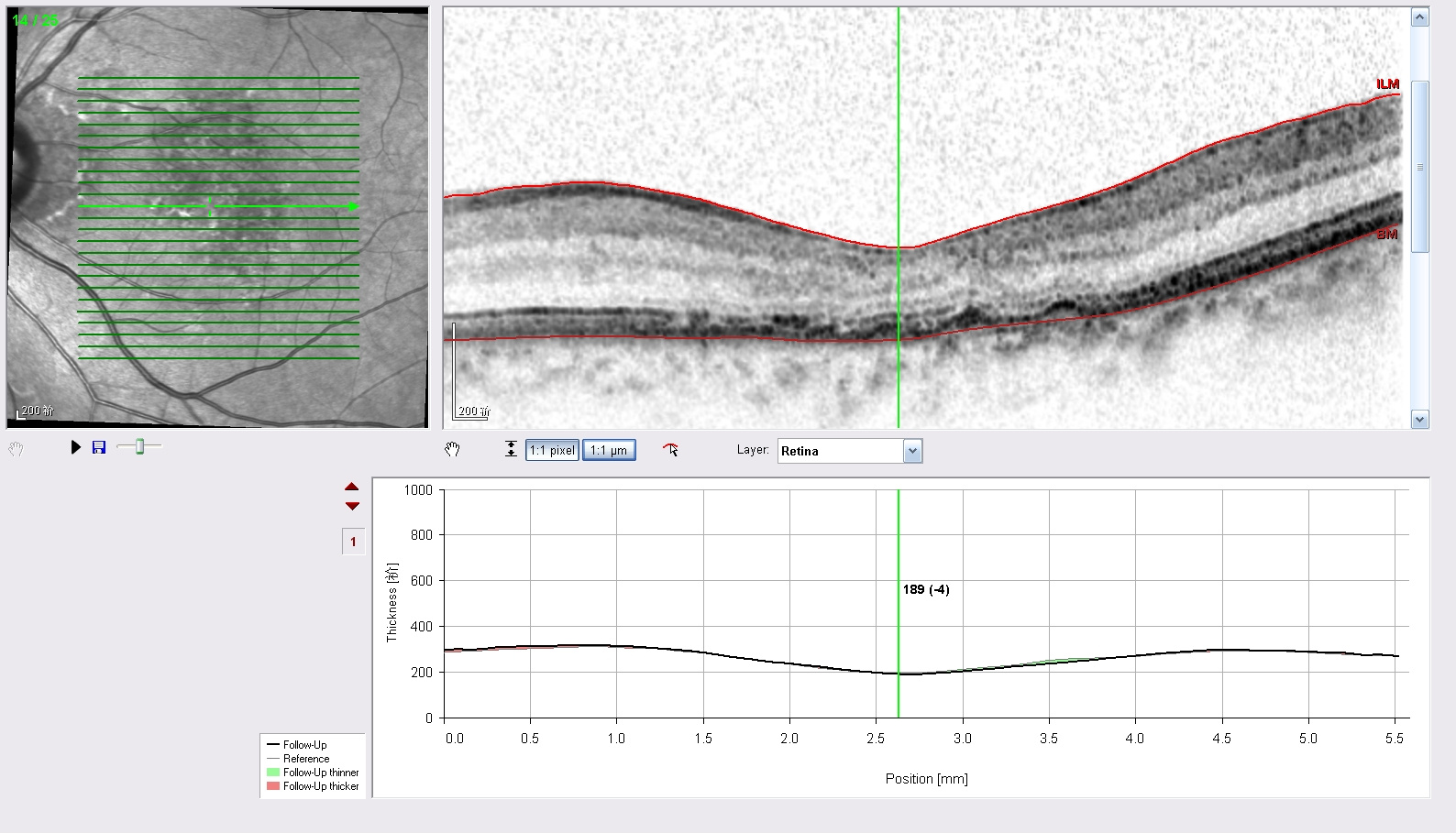The image size is (1456, 833).
Task: Click the ILM segmentation label
Action: (x=1387, y=84)
